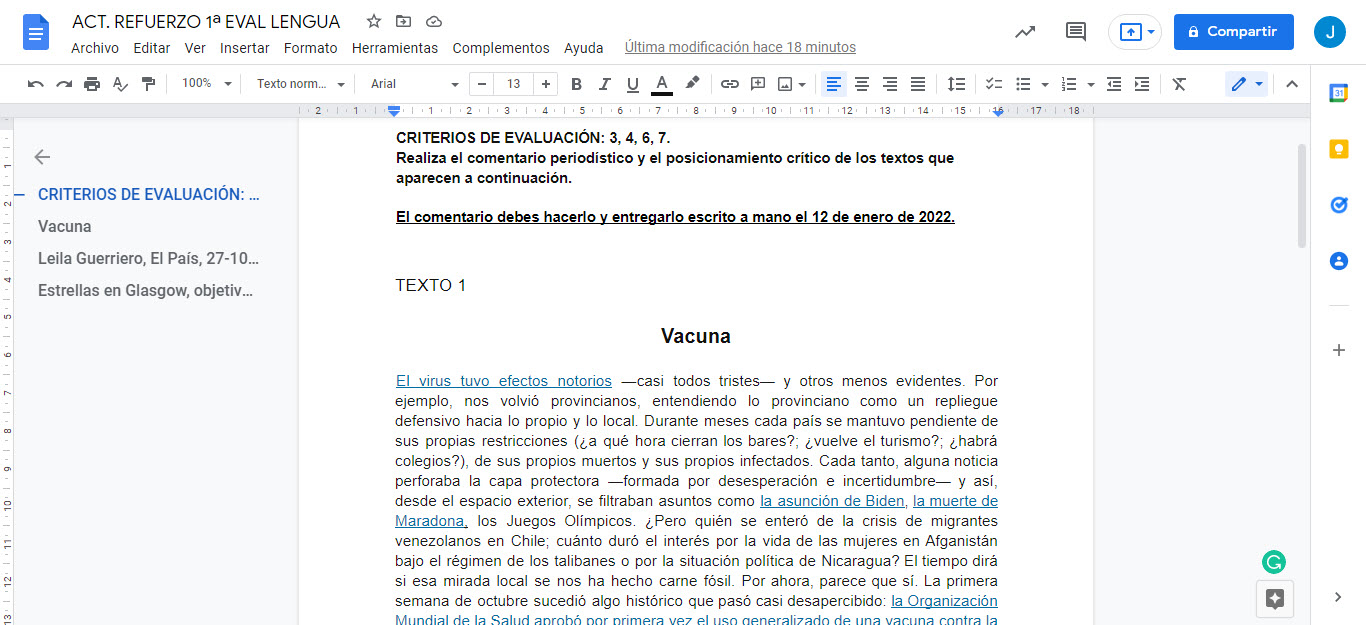Open the Grammarly assistant
Image resolution: width=1366 pixels, height=625 pixels.
tap(1273, 562)
